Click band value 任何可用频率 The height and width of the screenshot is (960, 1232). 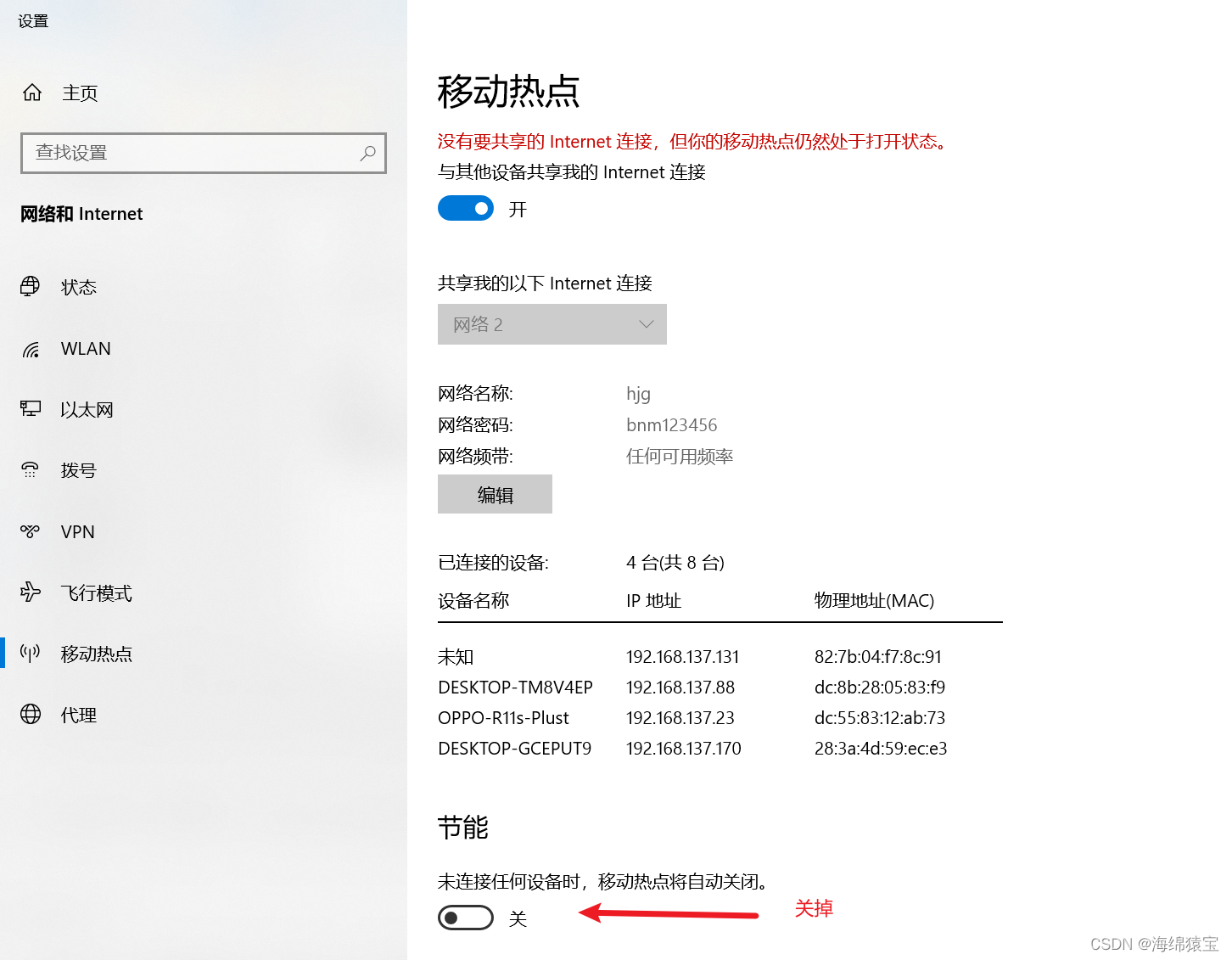coord(680,457)
